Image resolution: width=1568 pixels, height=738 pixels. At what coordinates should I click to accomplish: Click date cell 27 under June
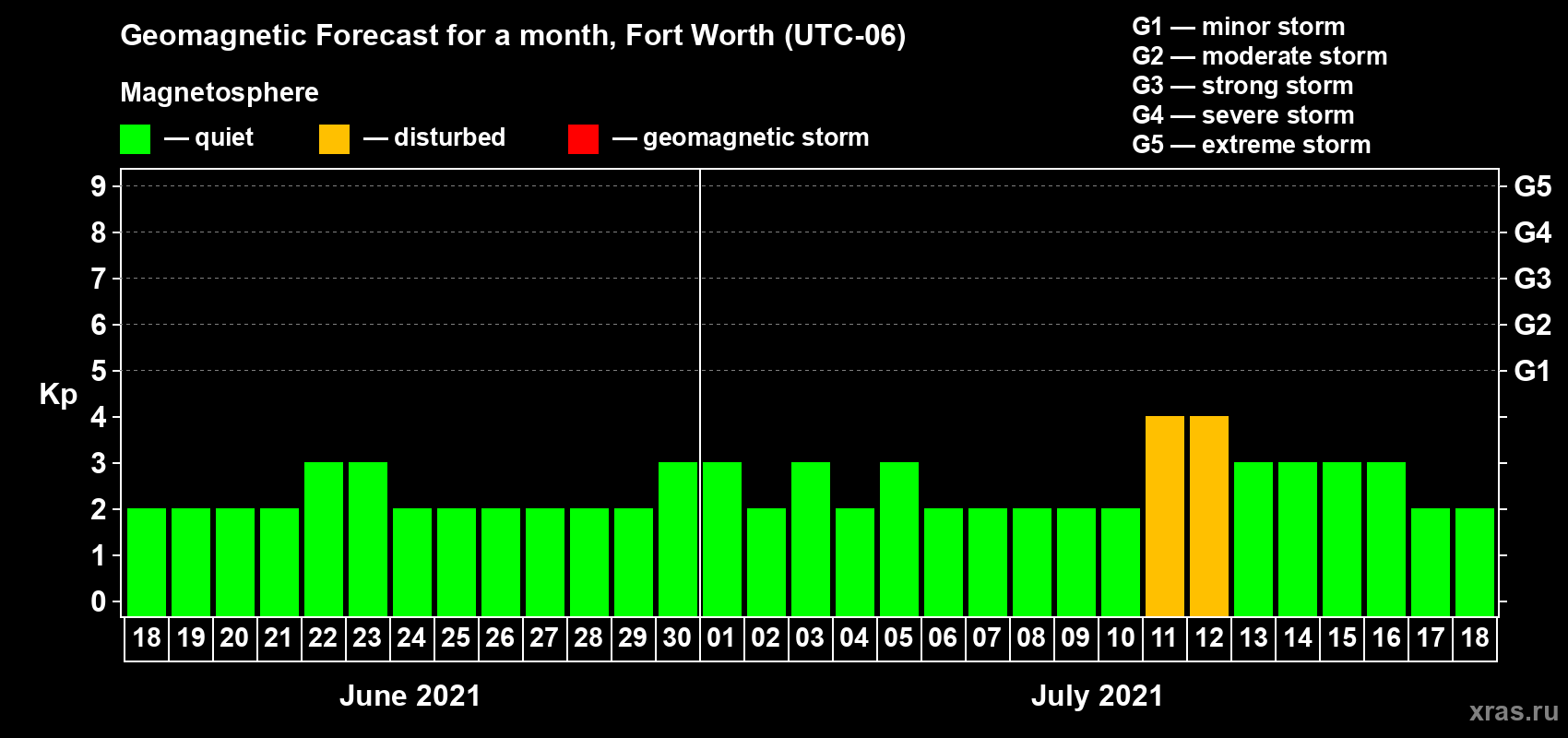[x=545, y=638]
